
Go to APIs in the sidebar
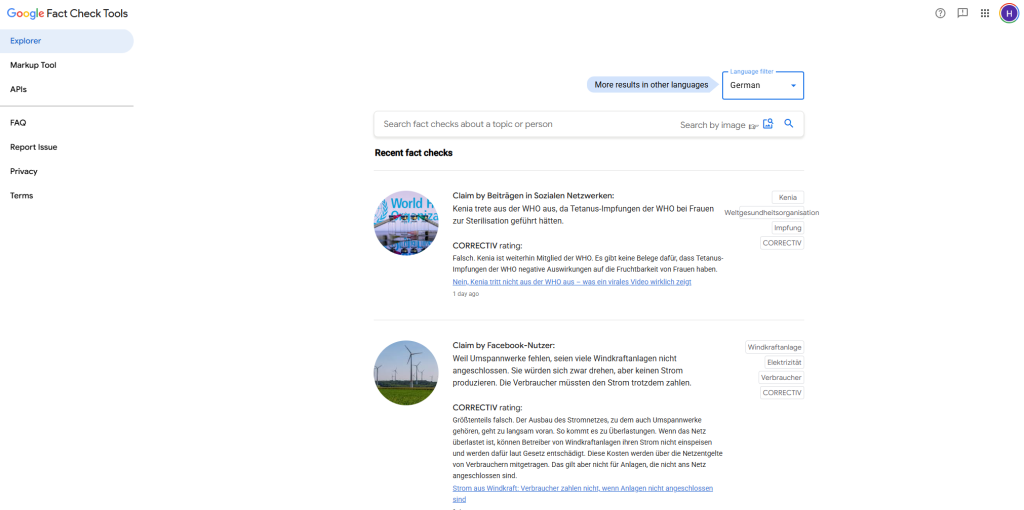(18, 89)
